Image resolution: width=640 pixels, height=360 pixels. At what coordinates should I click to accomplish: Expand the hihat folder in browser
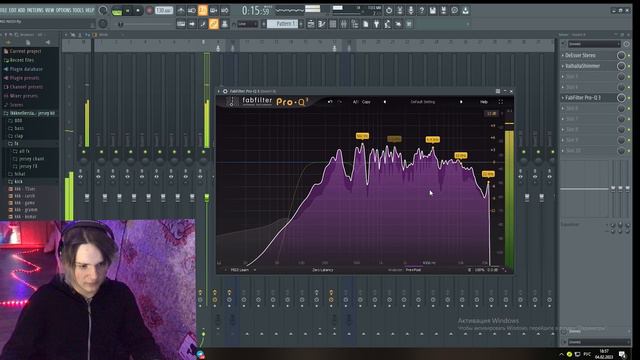tap(20, 174)
